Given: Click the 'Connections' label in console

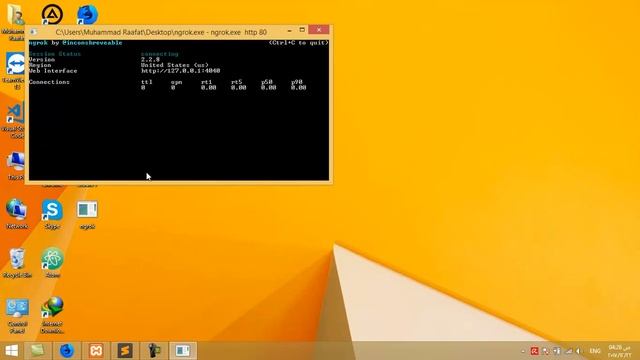Looking at the screenshot, I should pos(49,82).
